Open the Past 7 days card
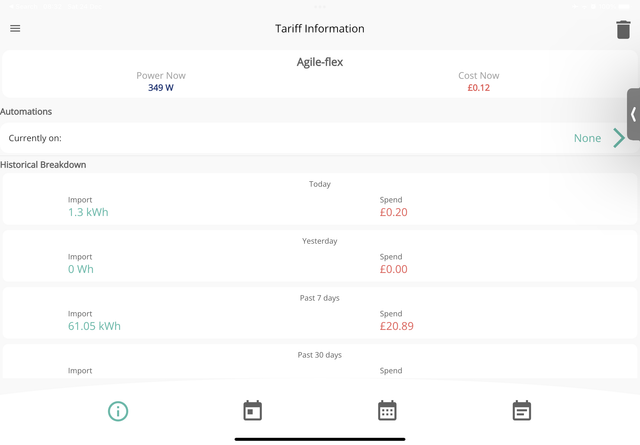Viewport: 640px width, 445px height. click(x=320, y=313)
